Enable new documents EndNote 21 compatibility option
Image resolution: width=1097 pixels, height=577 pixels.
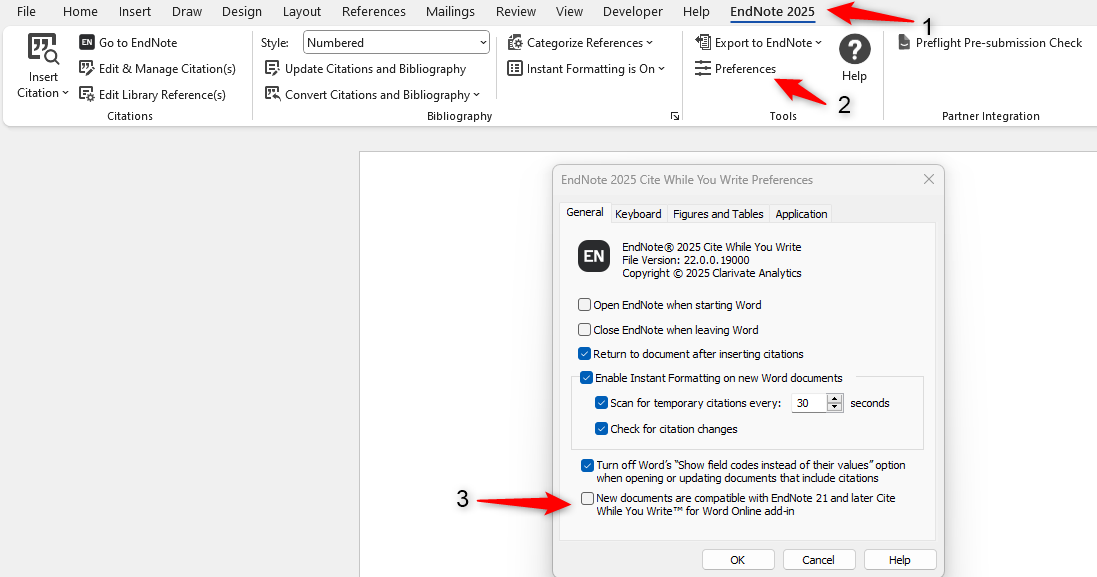point(587,498)
